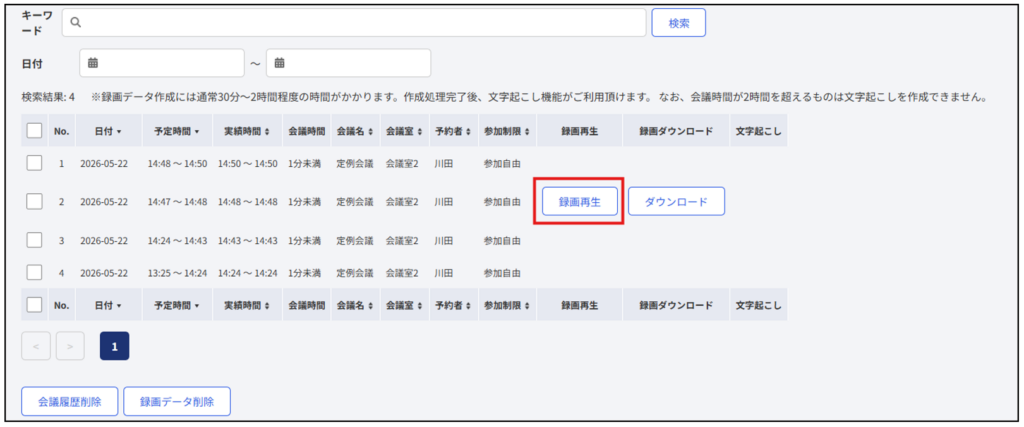1024x427 pixels.
Task: Sort by 参加制限 in the bottom header
Action: coord(507,305)
